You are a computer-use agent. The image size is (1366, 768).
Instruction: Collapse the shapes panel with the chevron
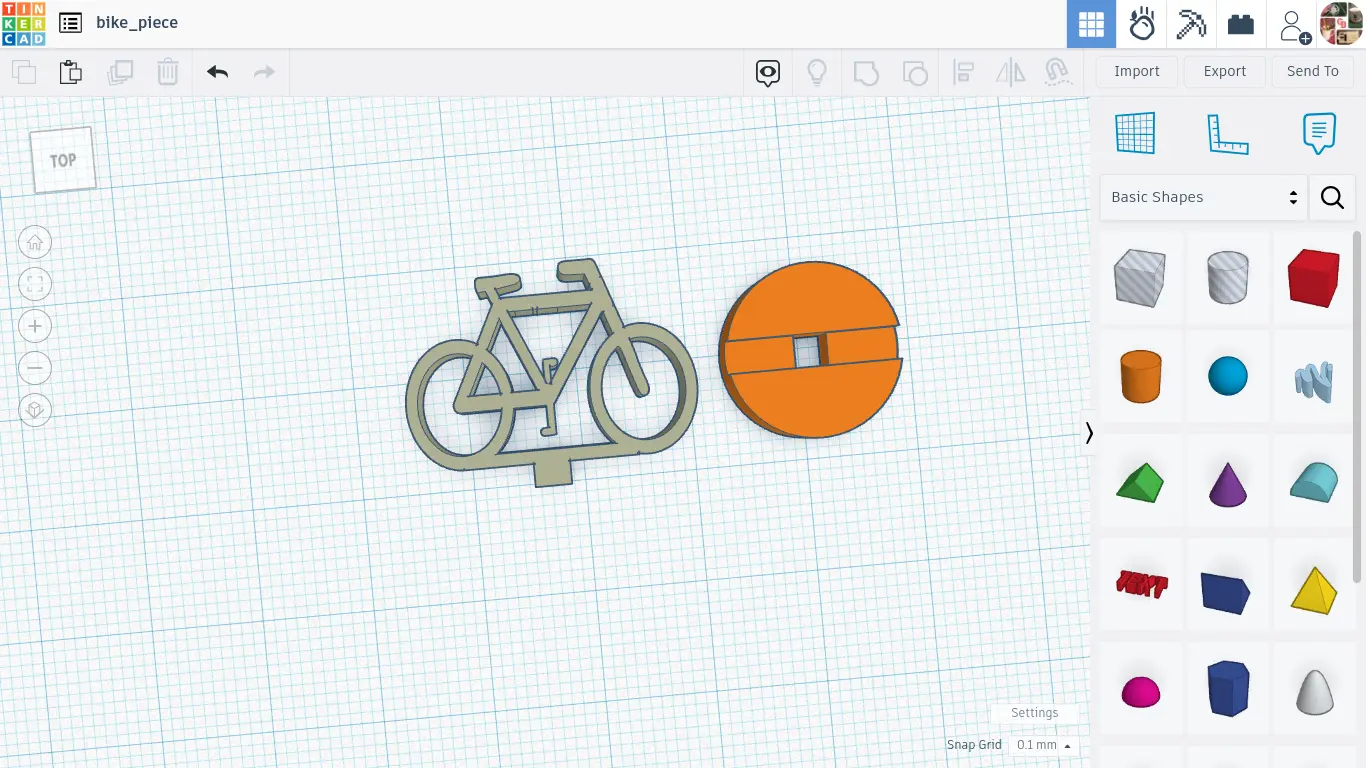[x=1089, y=433]
